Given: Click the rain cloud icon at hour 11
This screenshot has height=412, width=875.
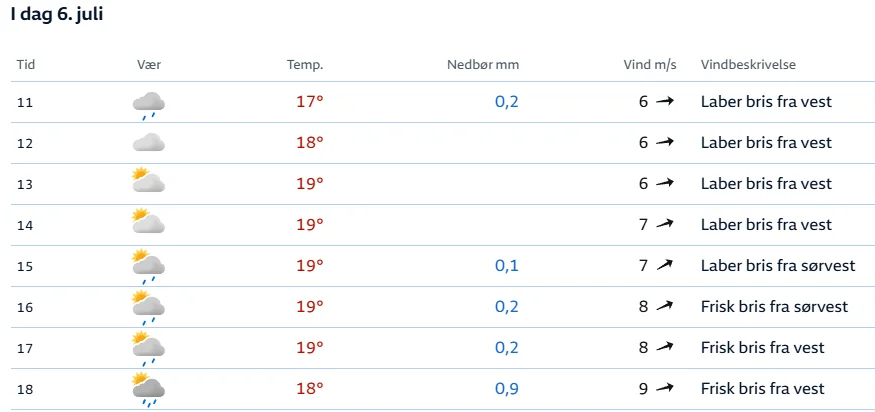Looking at the screenshot, I should pos(148,105).
